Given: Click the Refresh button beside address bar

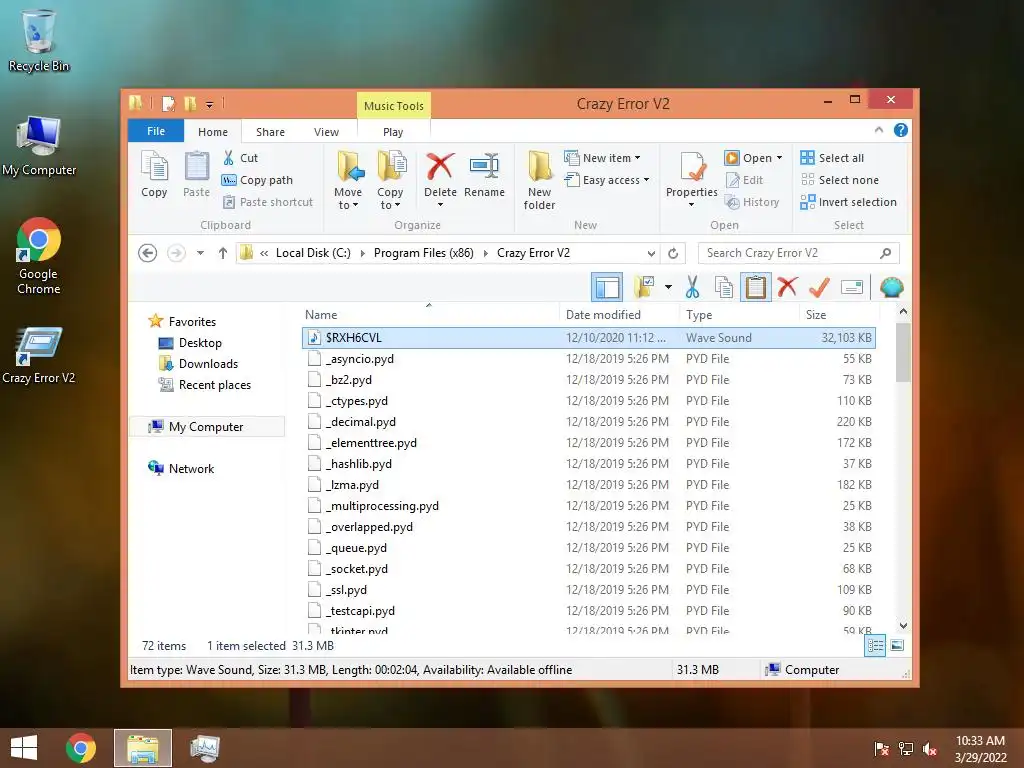Looking at the screenshot, I should (x=673, y=253).
